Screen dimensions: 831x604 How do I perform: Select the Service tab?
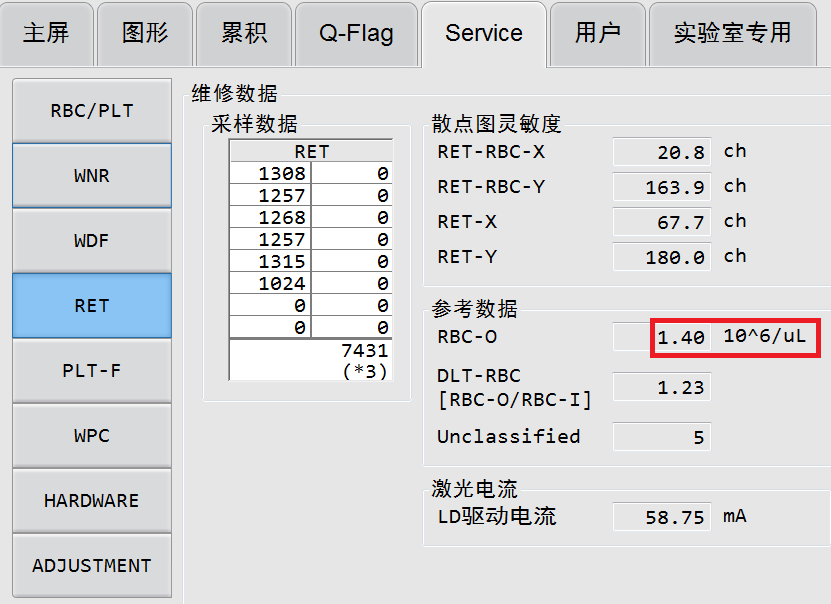coord(483,33)
